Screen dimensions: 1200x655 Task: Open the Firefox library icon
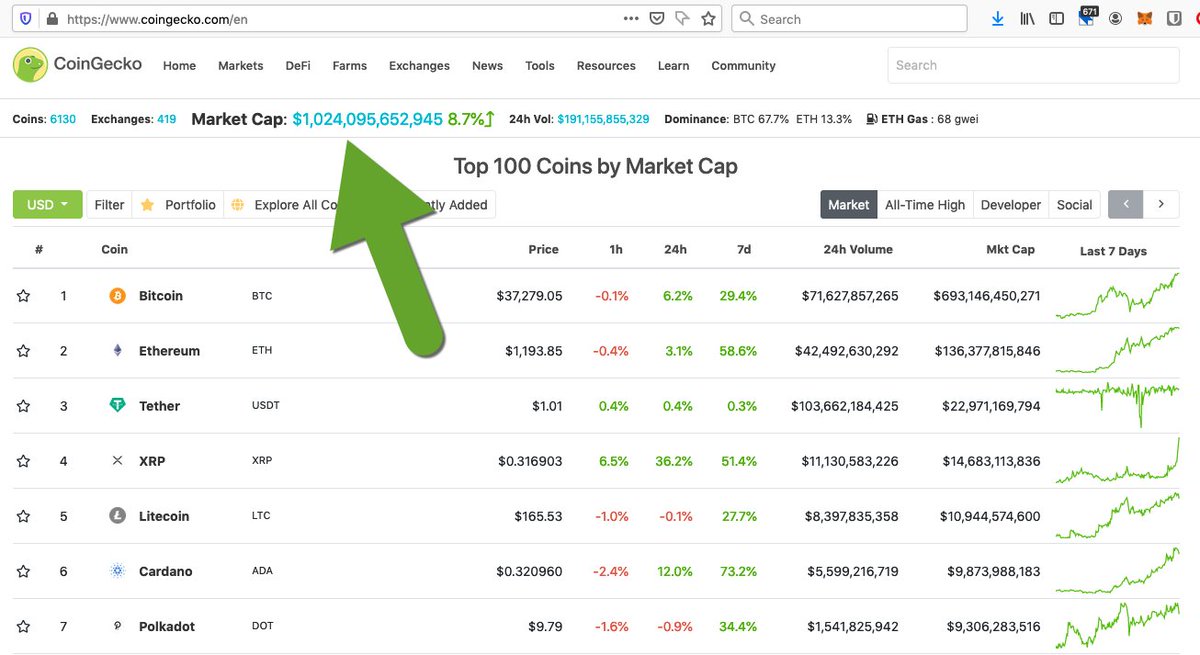coord(1027,19)
